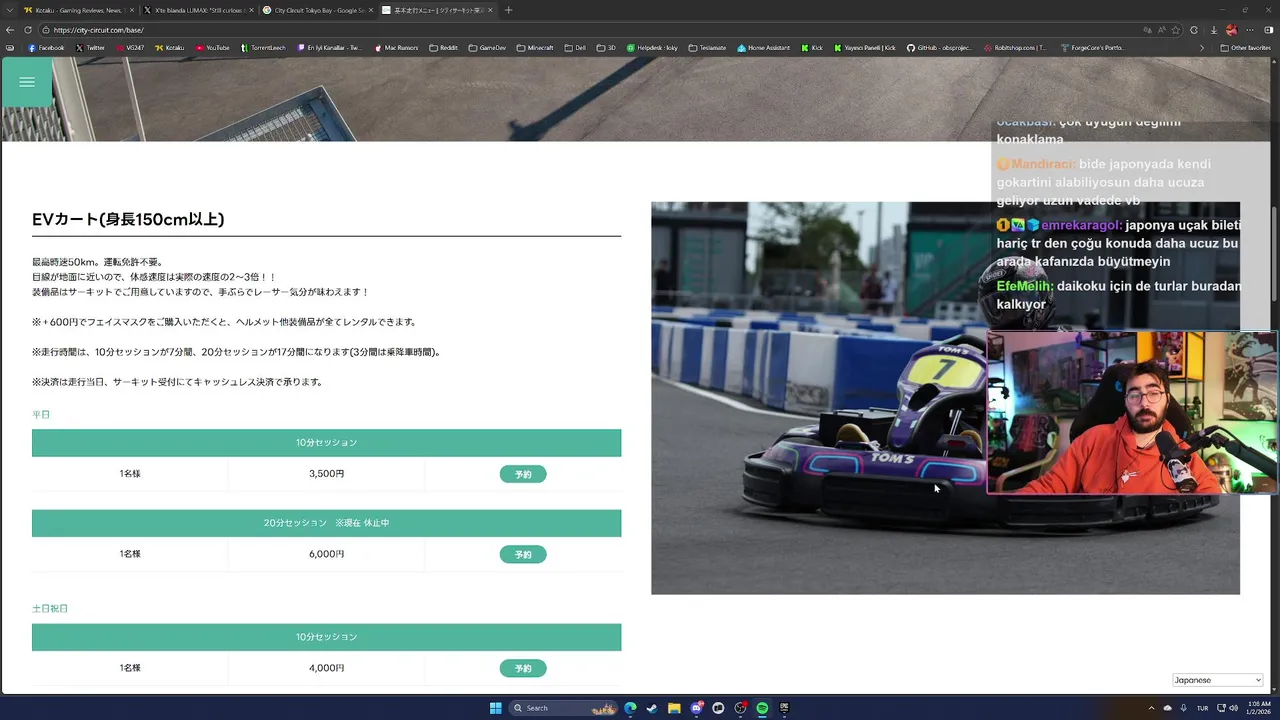The width and height of the screenshot is (1280, 720).
Task: Switch to the X'te Islanda LUMAX tab
Action: pyautogui.click(x=197, y=10)
